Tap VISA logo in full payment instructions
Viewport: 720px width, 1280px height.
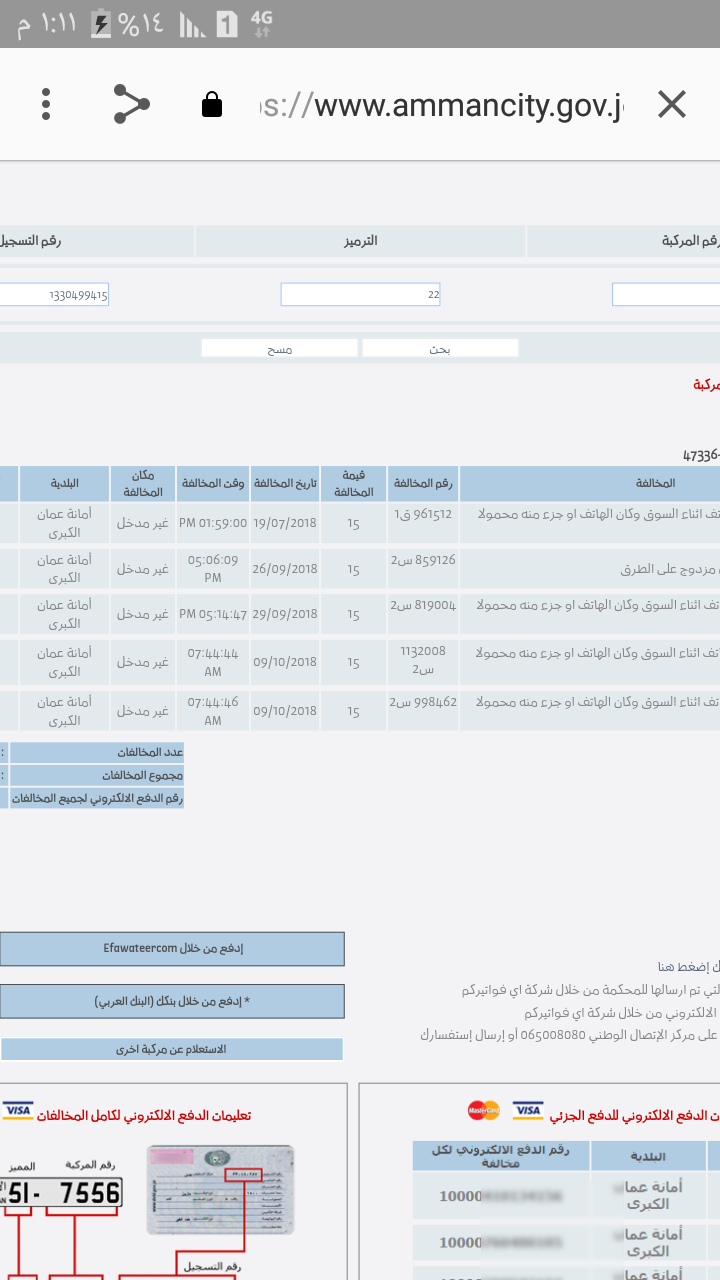point(18,1111)
